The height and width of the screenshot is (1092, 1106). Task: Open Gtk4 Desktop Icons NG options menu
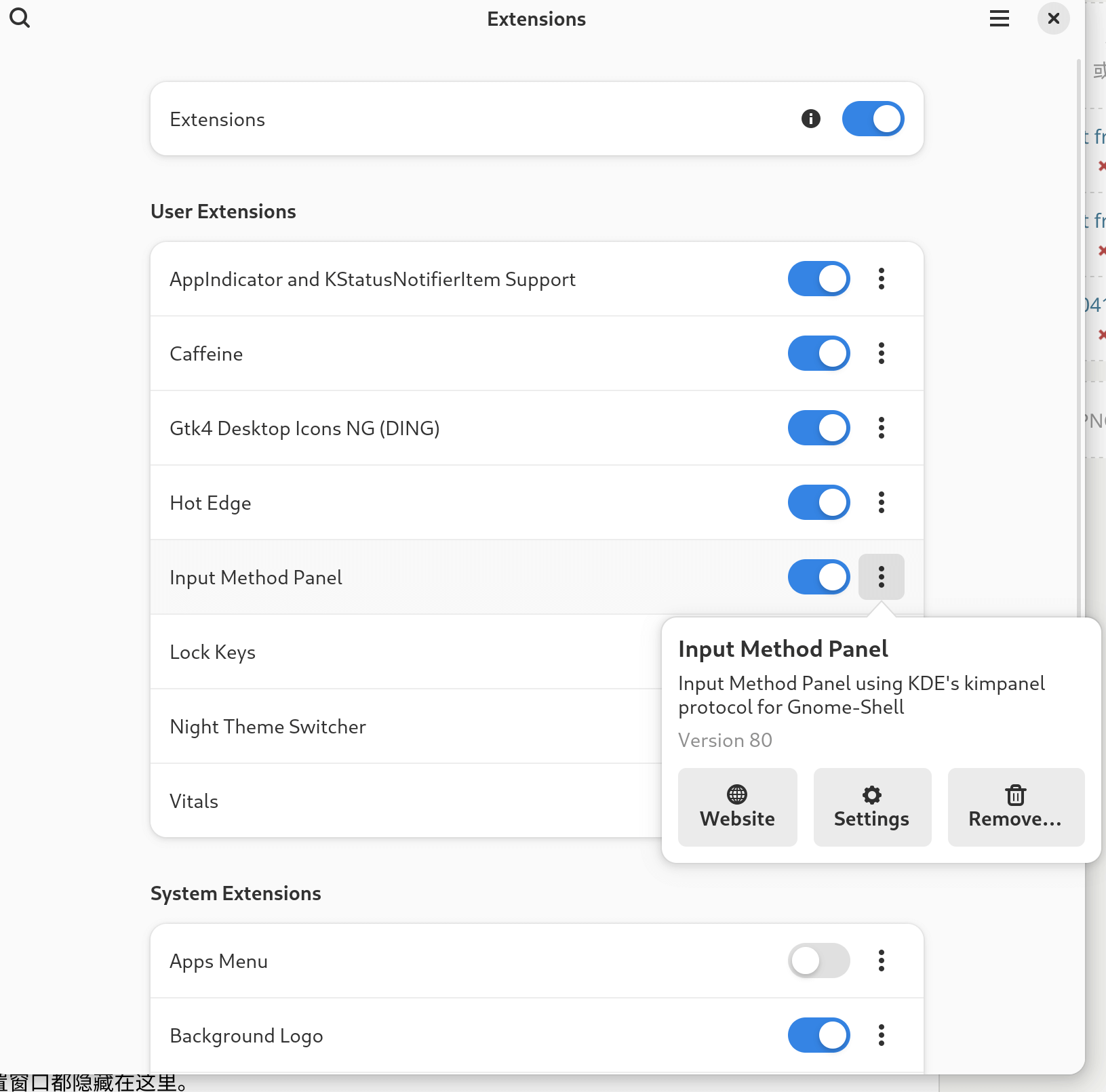tap(881, 428)
